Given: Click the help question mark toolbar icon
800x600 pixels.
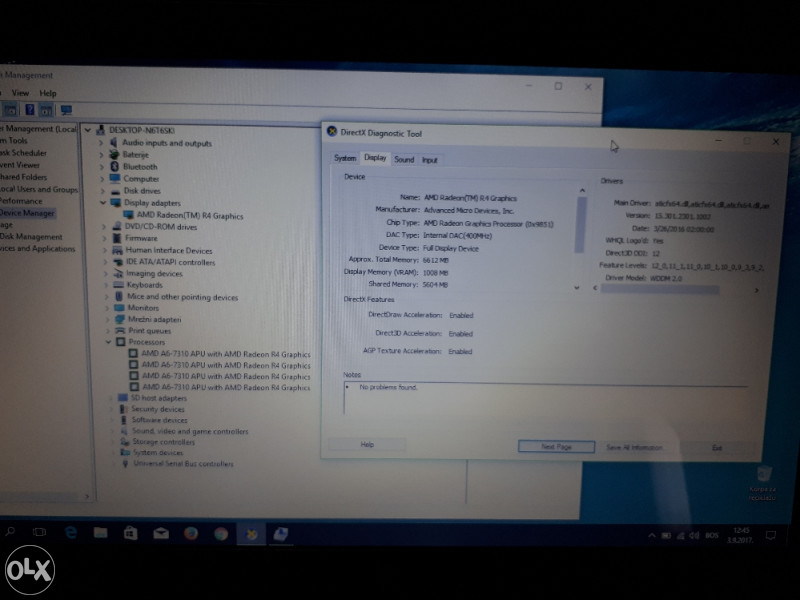Looking at the screenshot, I should coord(30,109).
